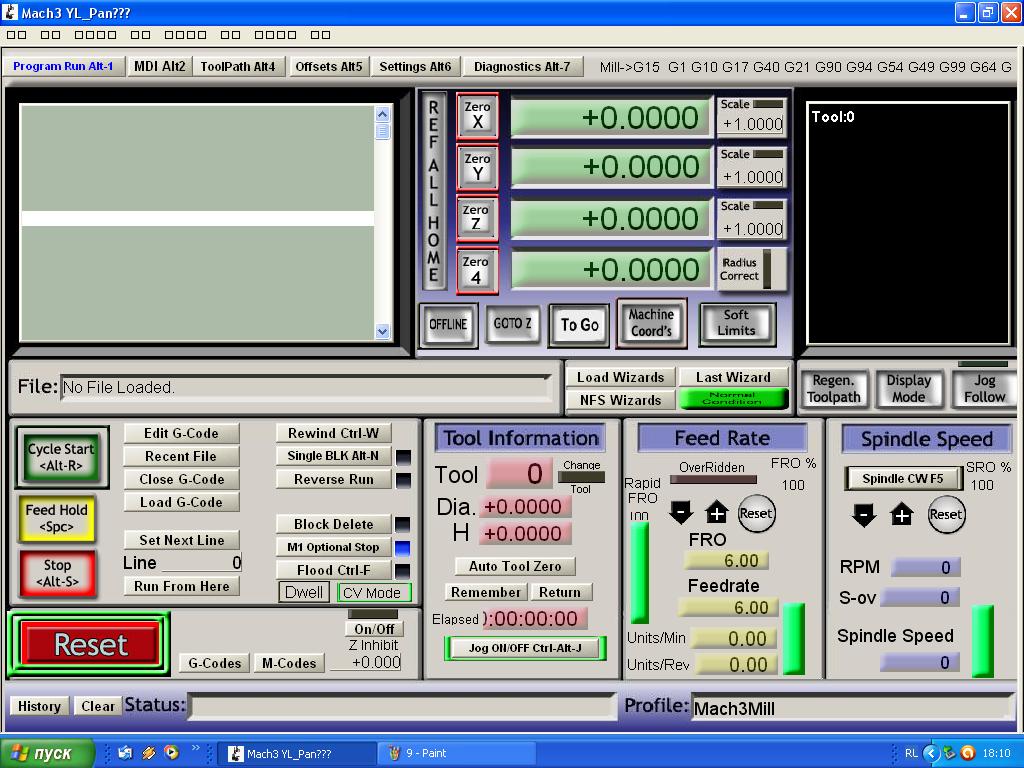Click the X Scale value field
The width and height of the screenshot is (1024, 768).
tap(752, 124)
